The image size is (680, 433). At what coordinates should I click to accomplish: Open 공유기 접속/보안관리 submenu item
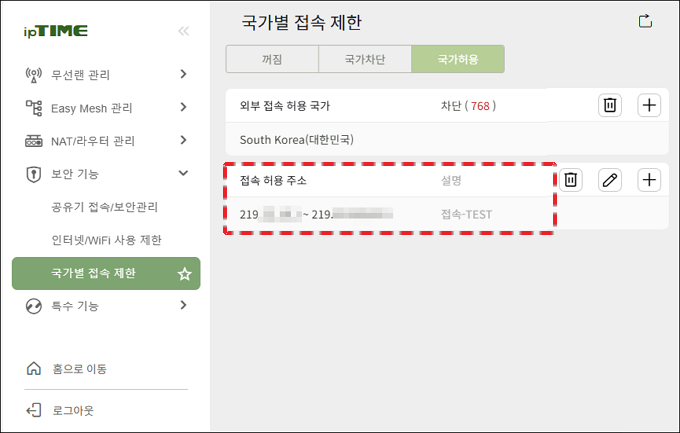coord(105,207)
